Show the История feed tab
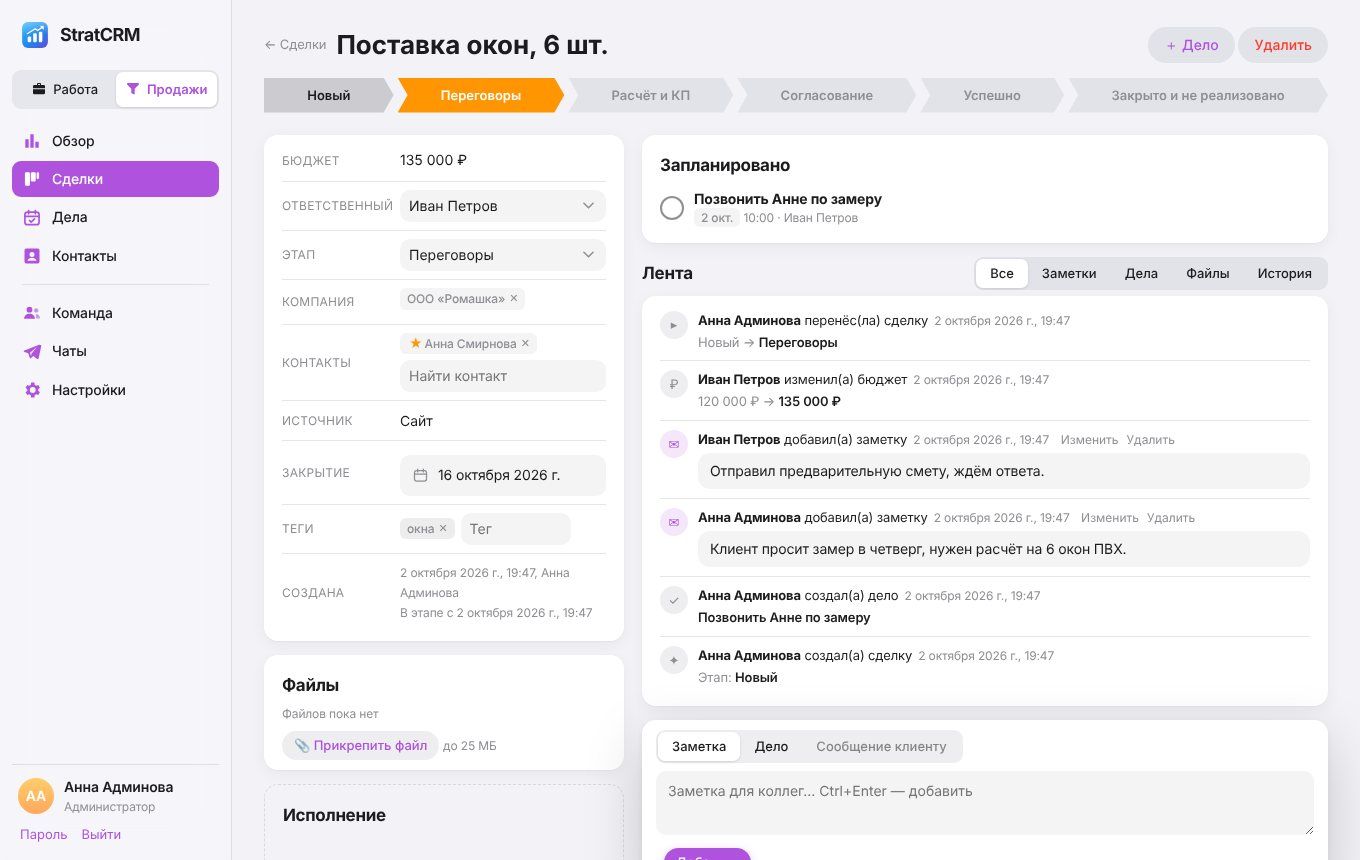This screenshot has height=860, width=1360. tap(1285, 273)
